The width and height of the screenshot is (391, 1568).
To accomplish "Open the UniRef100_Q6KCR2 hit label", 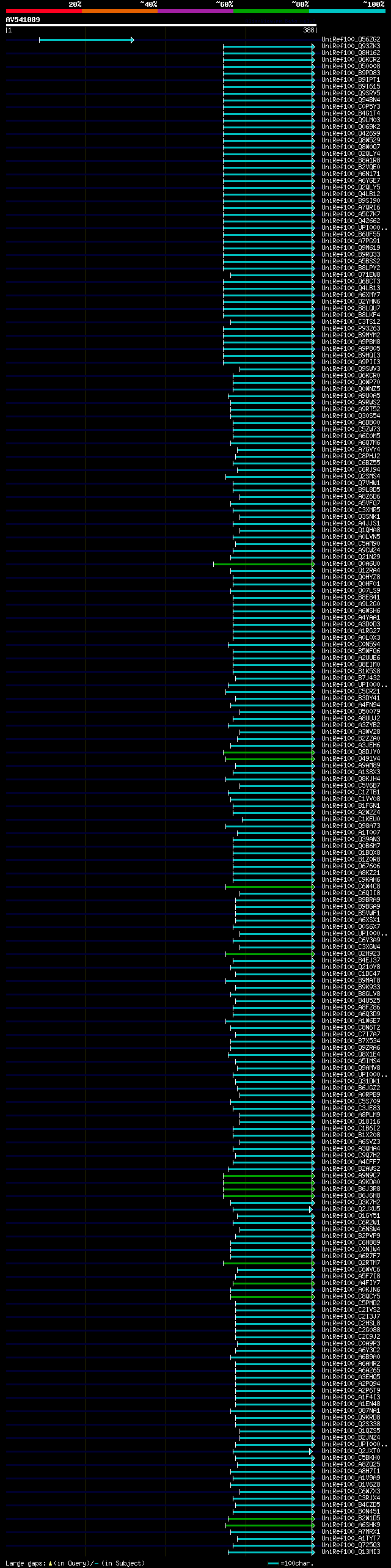I will 351,60.
